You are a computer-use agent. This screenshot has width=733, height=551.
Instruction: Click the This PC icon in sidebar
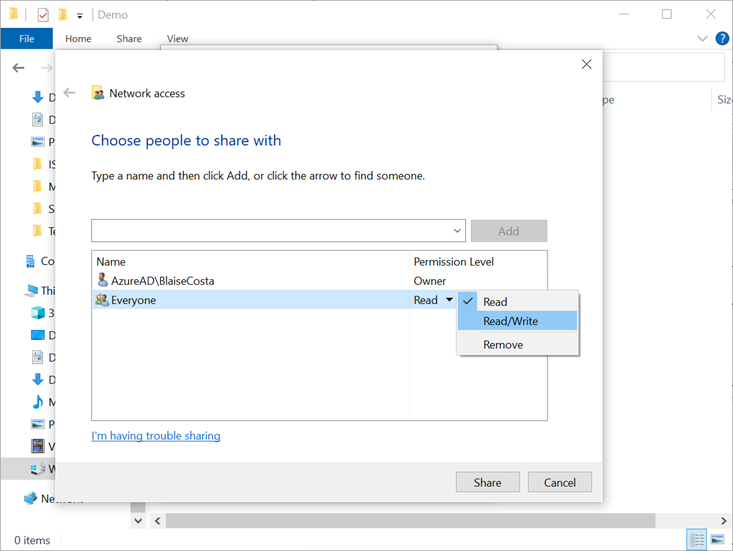32,290
